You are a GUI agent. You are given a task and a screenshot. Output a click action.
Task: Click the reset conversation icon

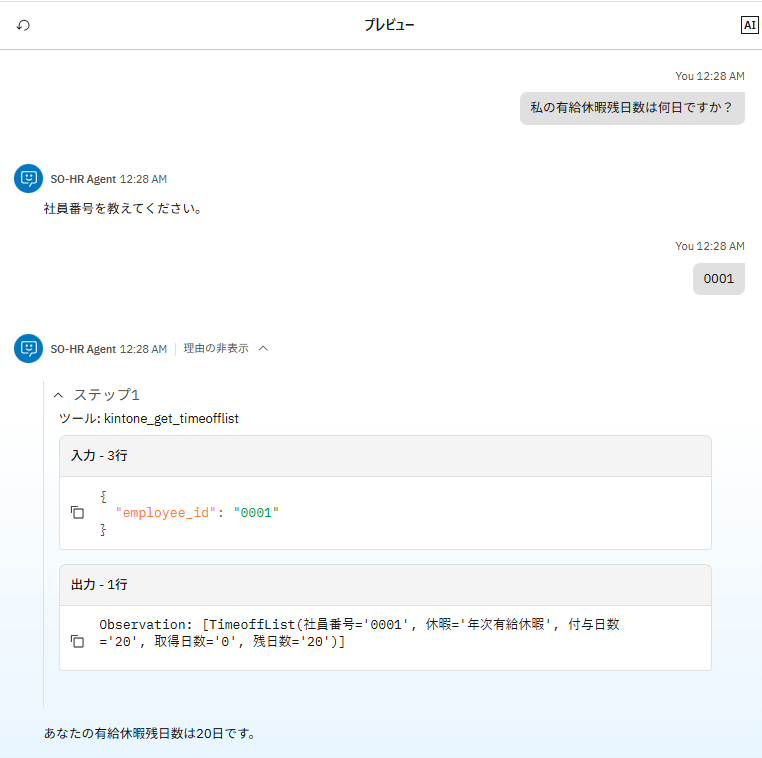[x=23, y=25]
